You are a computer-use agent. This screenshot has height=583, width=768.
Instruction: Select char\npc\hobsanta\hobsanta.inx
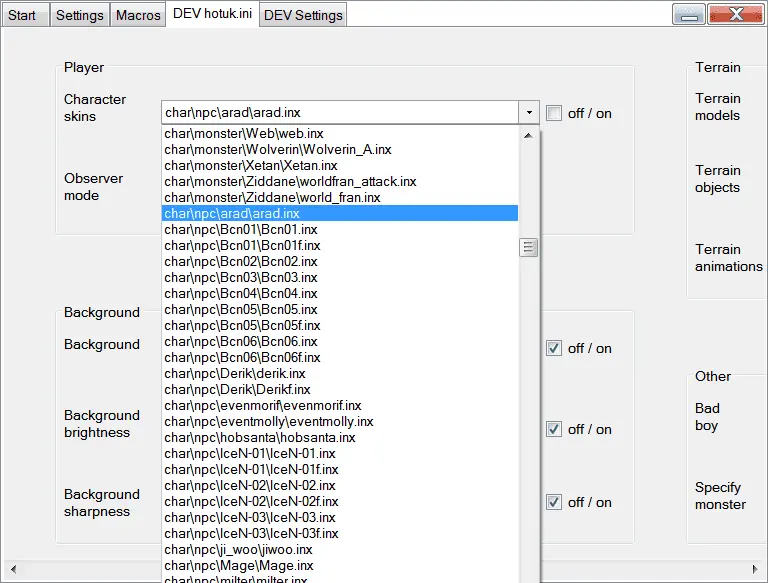tap(340, 437)
